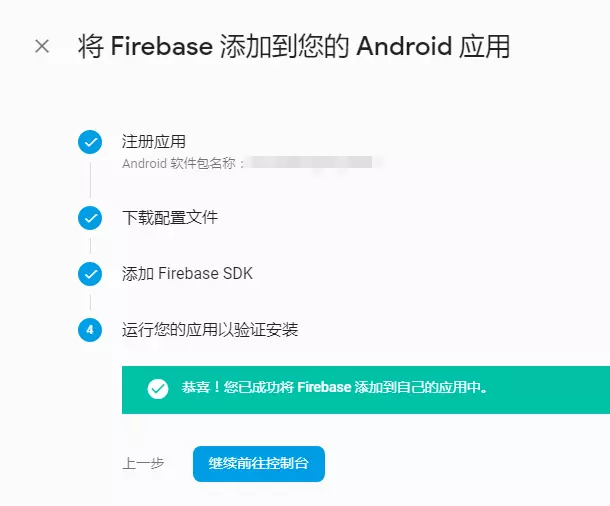Click the word Android in the dialog heading
Image resolution: width=610 pixels, height=506 pixels.
coord(404,46)
